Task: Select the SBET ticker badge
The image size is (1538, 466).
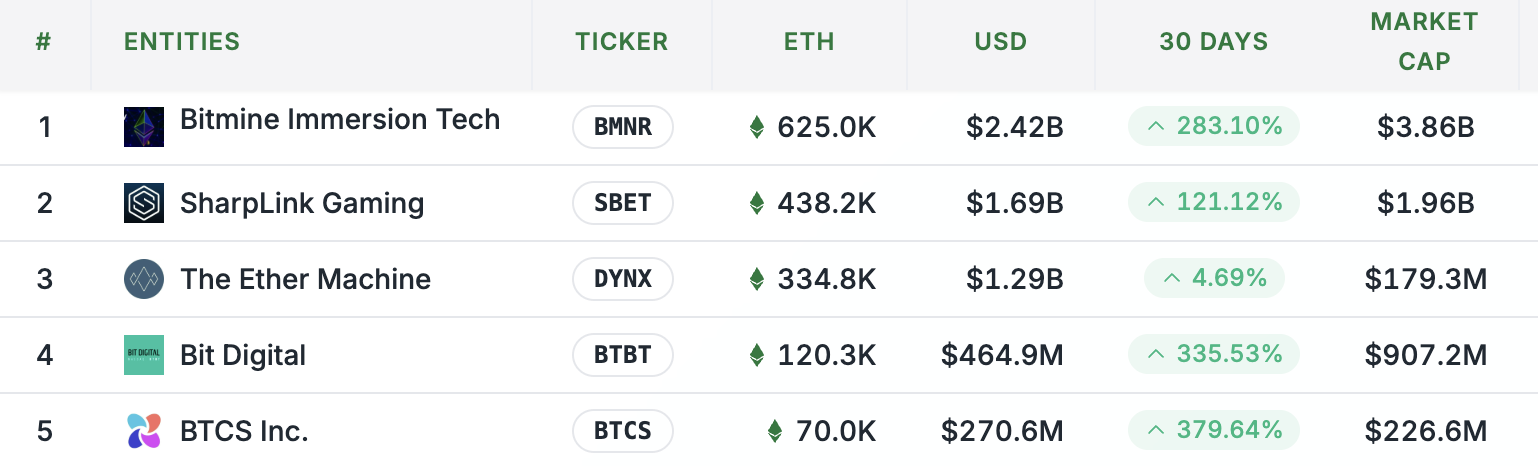Action: (623, 203)
